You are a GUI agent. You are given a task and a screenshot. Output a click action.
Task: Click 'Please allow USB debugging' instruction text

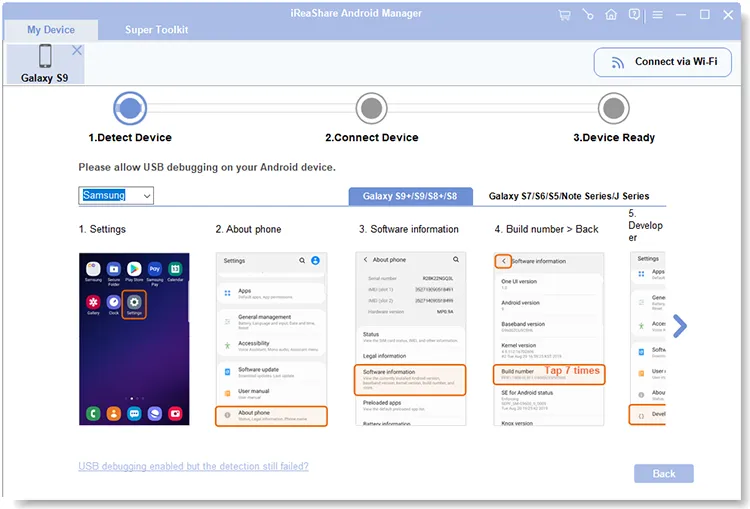[x=207, y=167]
